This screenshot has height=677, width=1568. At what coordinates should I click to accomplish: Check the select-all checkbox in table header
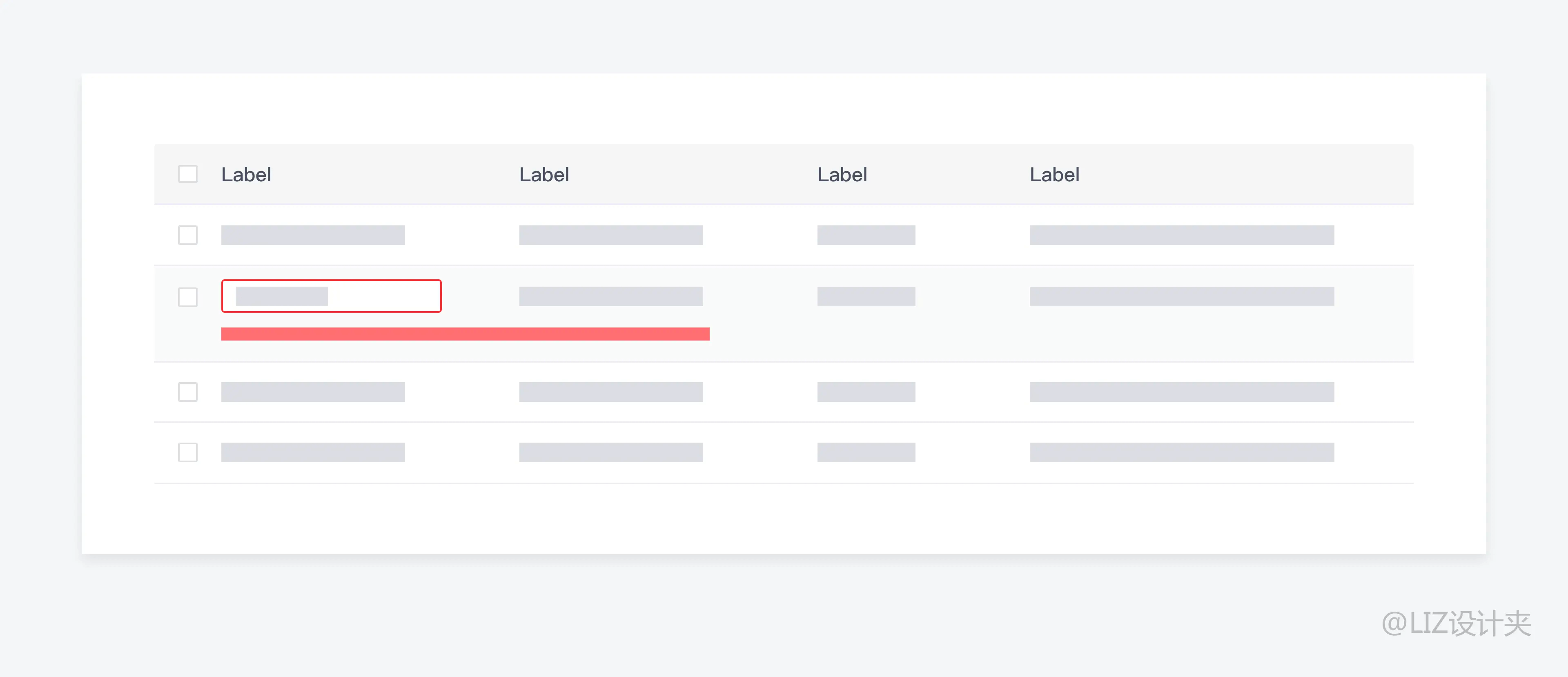(x=187, y=174)
